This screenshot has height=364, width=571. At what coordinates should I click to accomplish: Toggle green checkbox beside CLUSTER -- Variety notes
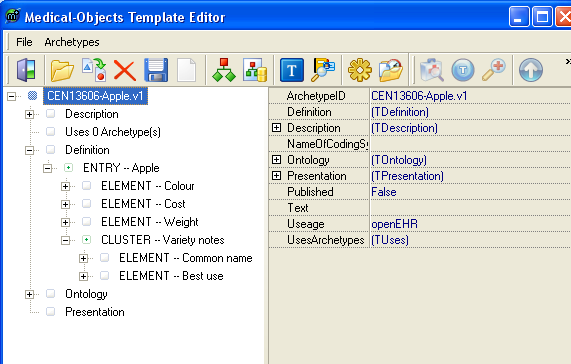86,240
